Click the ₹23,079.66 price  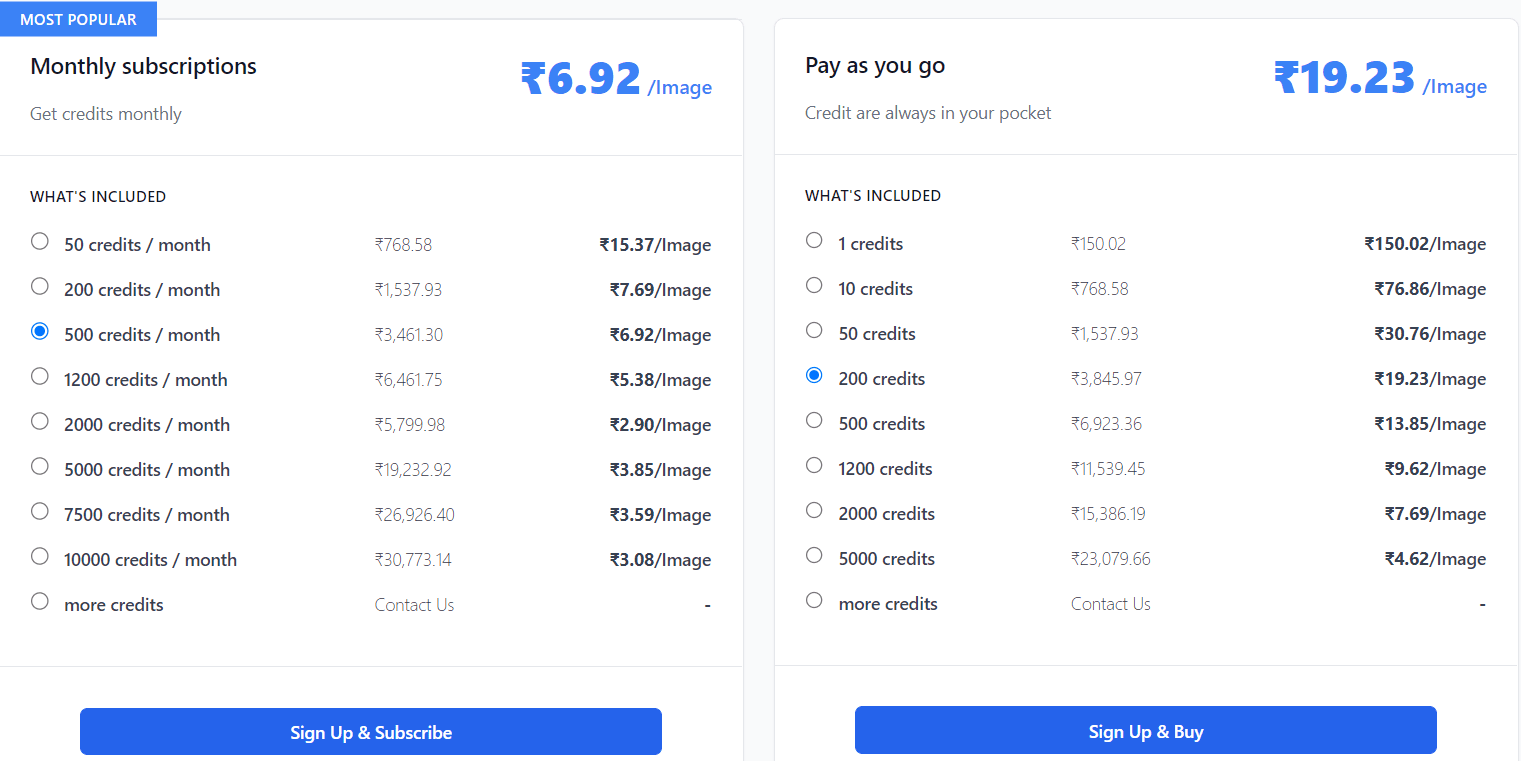pos(1111,559)
